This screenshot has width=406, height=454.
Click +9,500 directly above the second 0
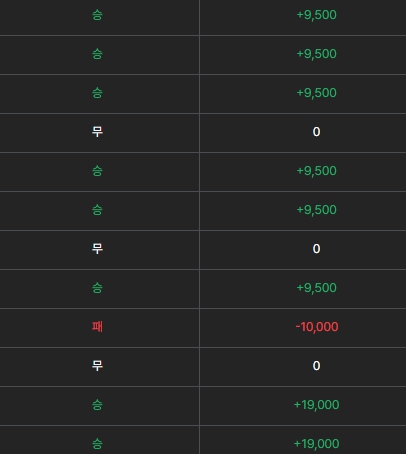click(x=317, y=210)
